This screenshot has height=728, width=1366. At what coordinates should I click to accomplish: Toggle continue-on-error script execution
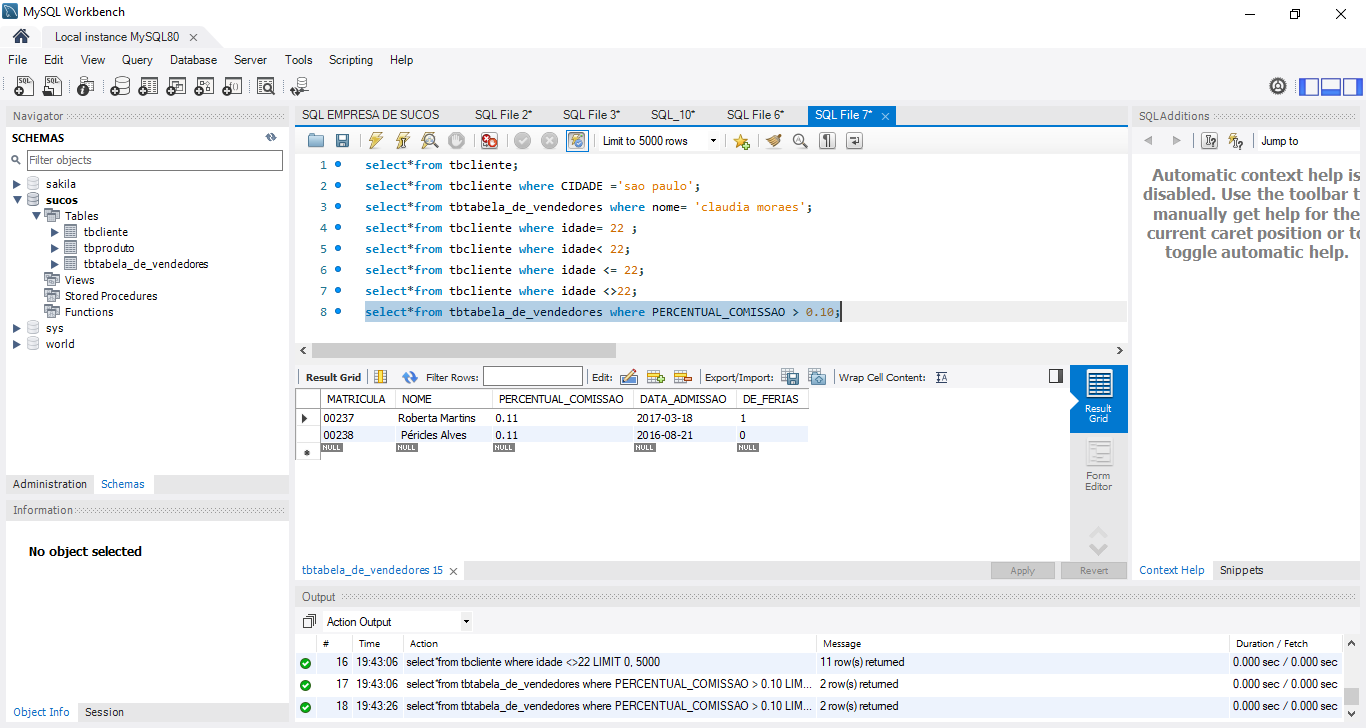pyautogui.click(x=489, y=141)
